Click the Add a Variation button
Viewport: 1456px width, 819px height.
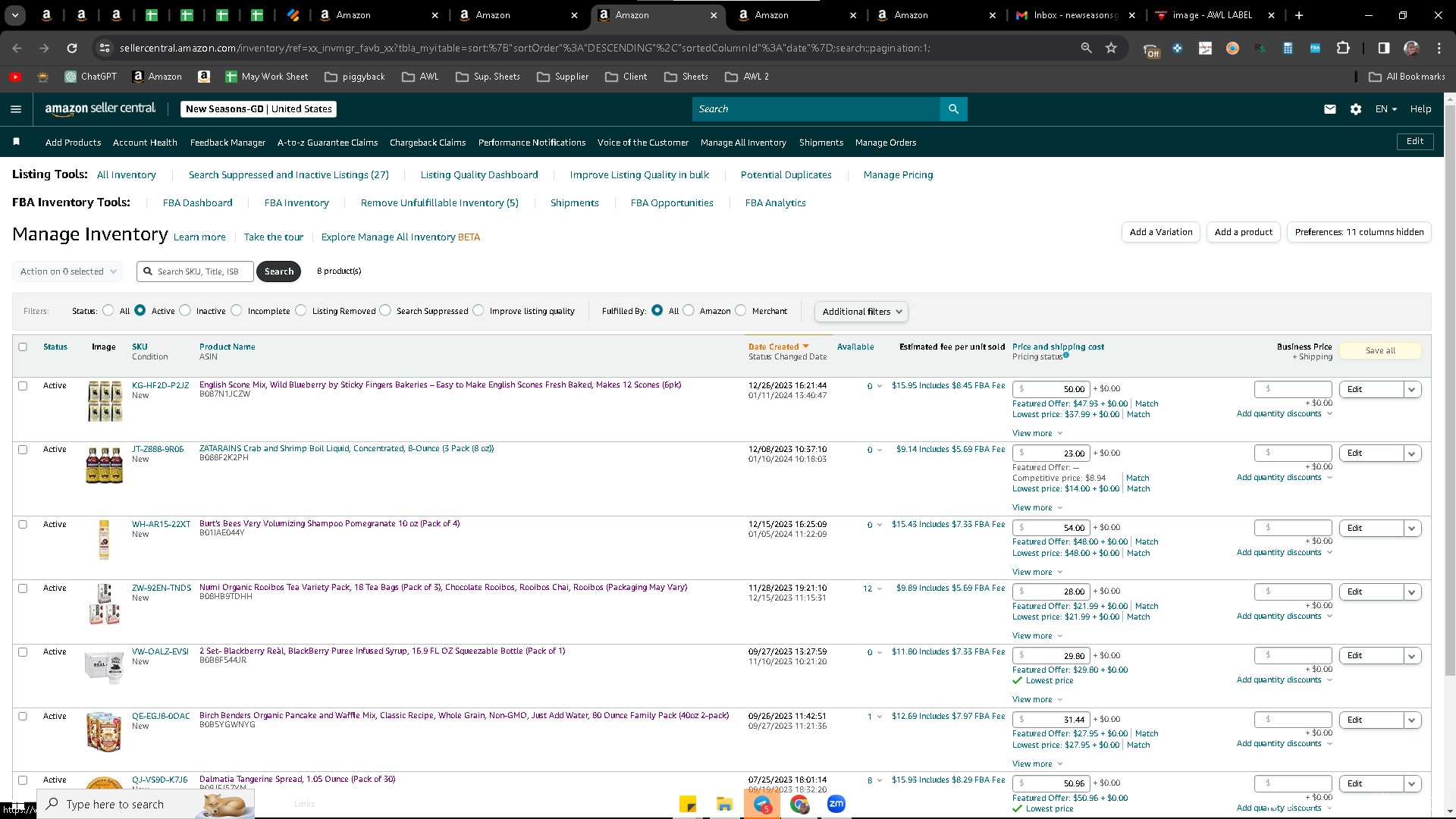1160,232
